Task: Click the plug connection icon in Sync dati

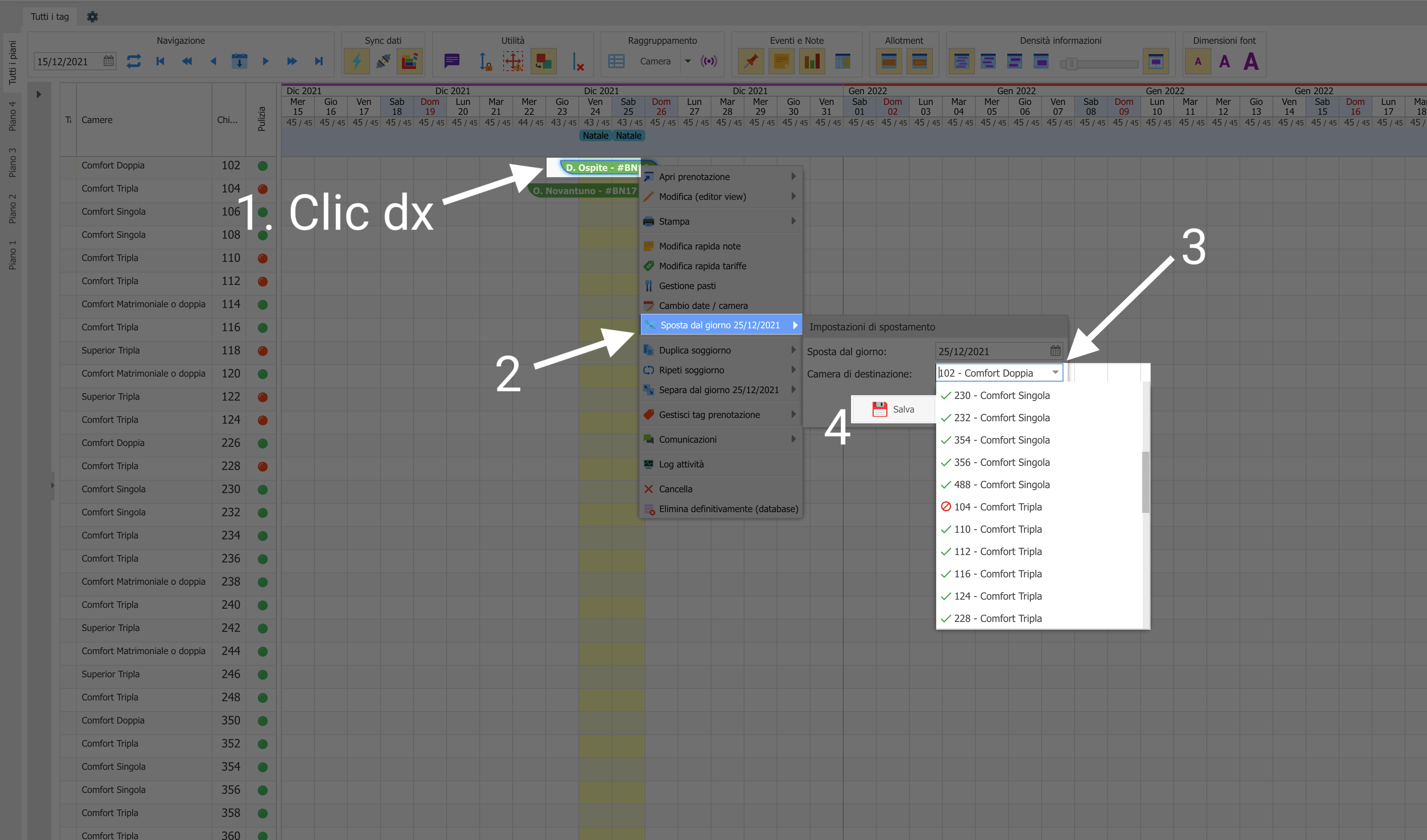Action: point(383,61)
